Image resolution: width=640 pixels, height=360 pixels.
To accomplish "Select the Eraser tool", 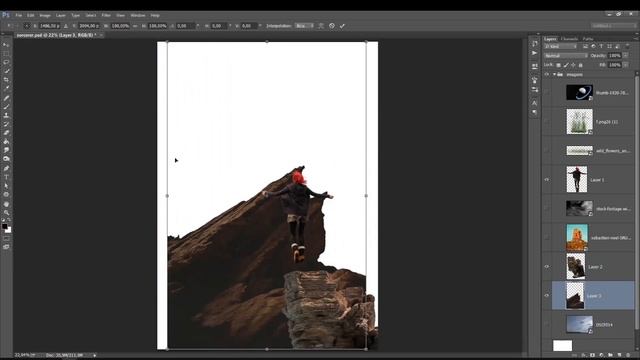I will 6,133.
